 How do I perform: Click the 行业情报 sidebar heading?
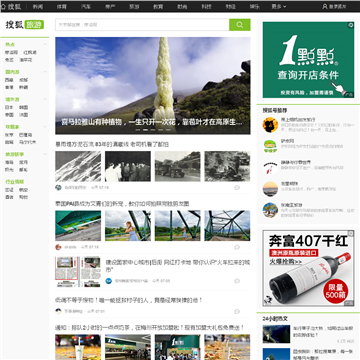14,182
